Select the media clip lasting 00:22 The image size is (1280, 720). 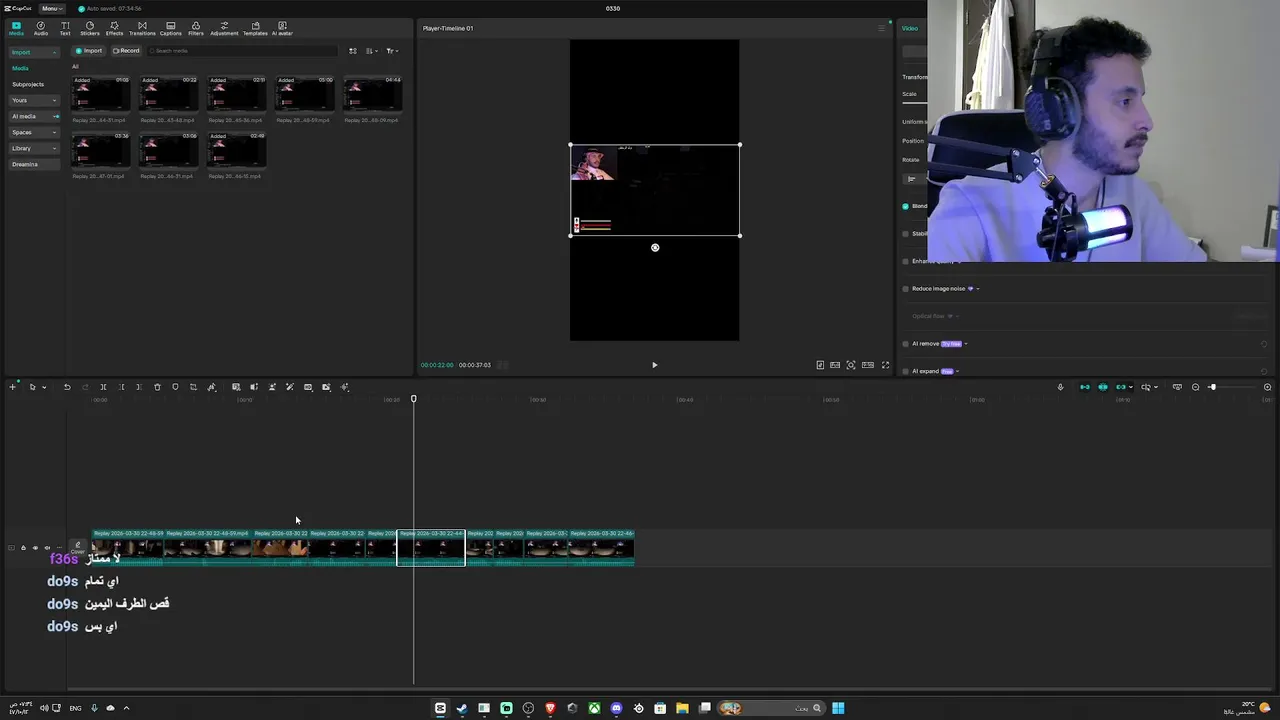(169, 97)
